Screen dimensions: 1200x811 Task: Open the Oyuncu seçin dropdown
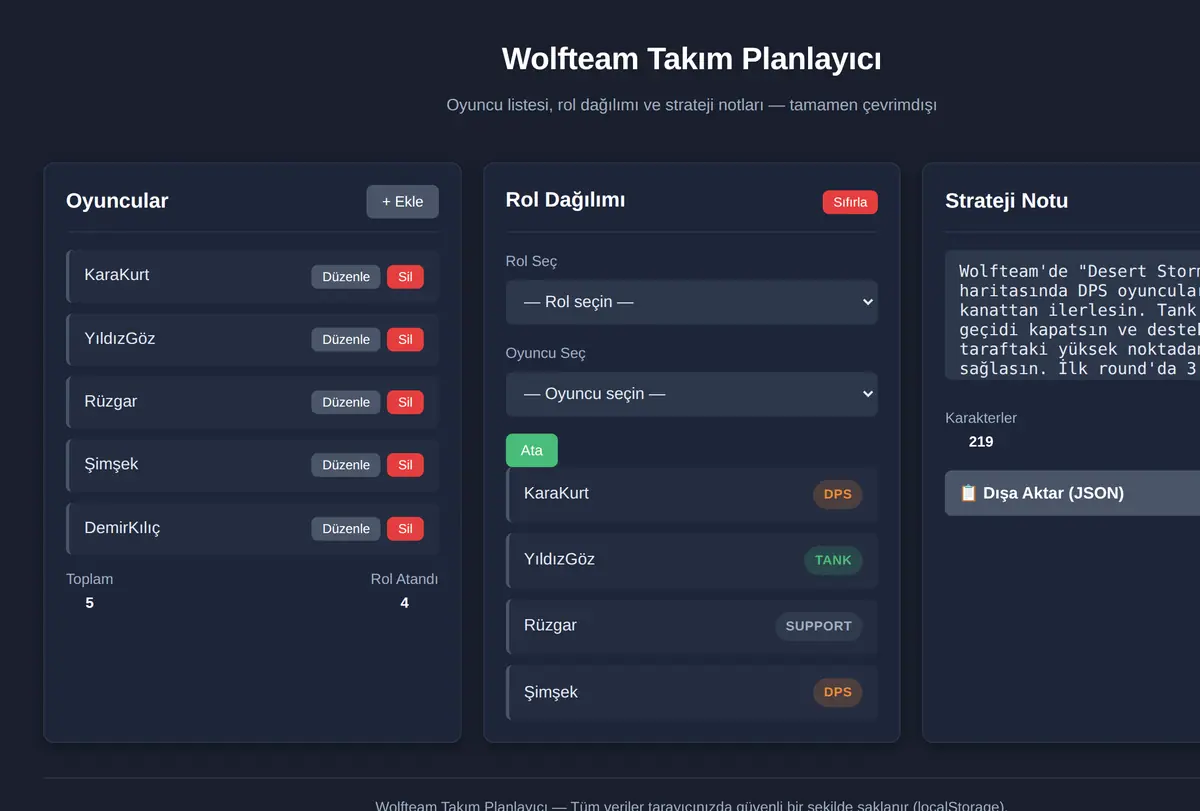(x=692, y=394)
